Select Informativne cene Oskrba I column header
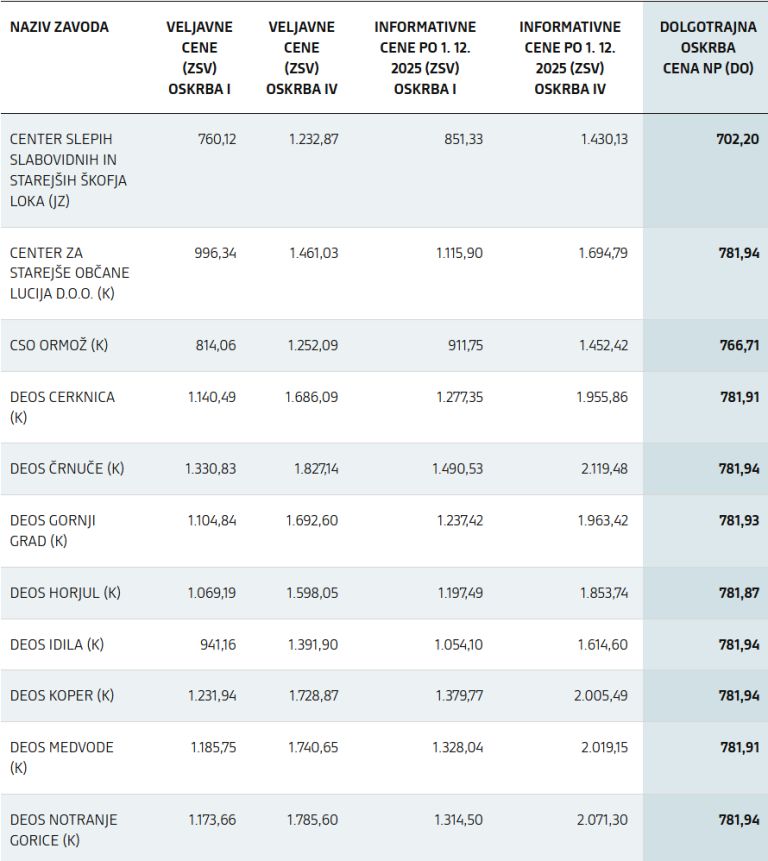Image resolution: width=768 pixels, height=861 pixels. (x=425, y=58)
